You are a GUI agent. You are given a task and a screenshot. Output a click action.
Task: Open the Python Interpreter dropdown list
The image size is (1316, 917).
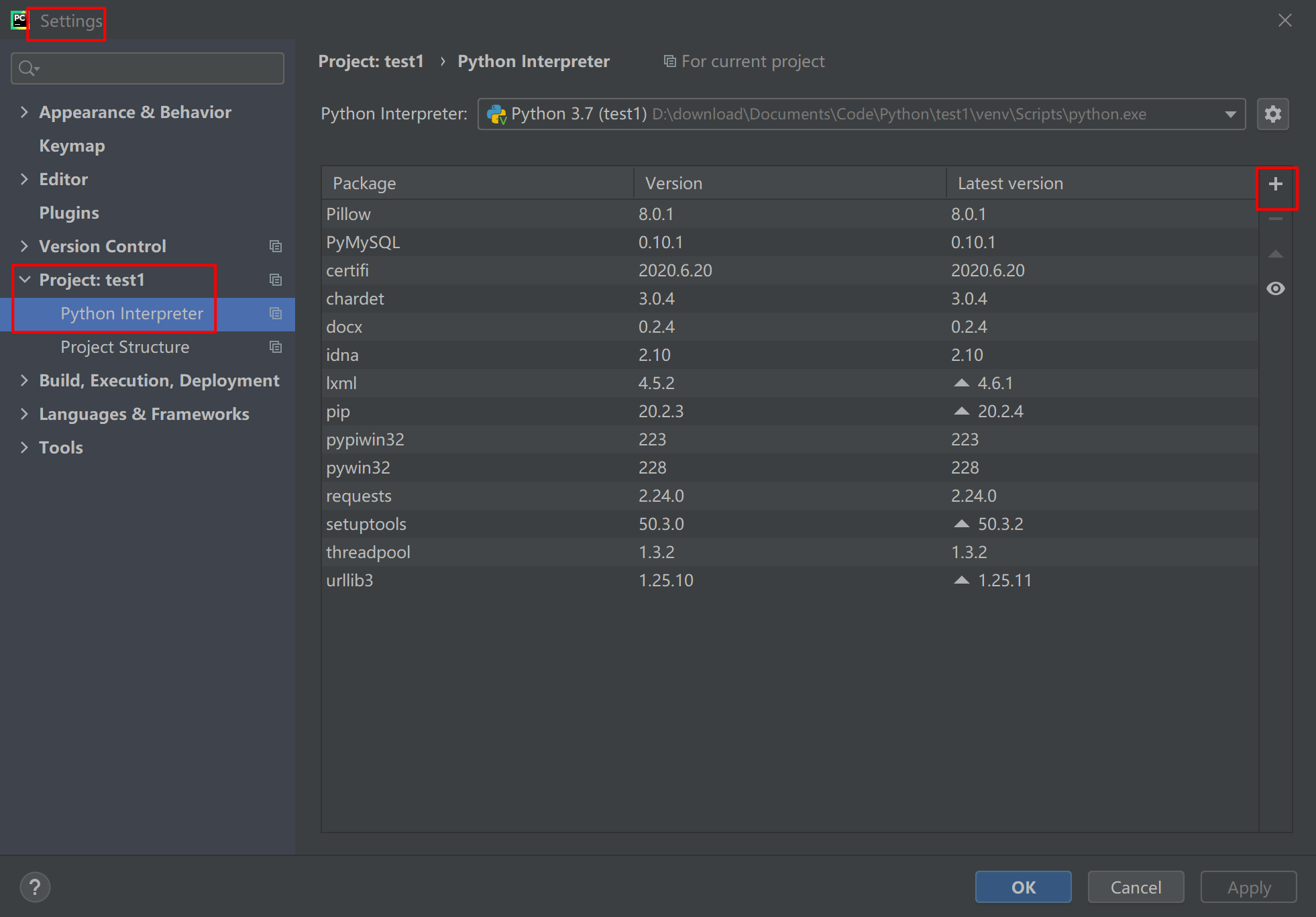pyautogui.click(x=1231, y=114)
